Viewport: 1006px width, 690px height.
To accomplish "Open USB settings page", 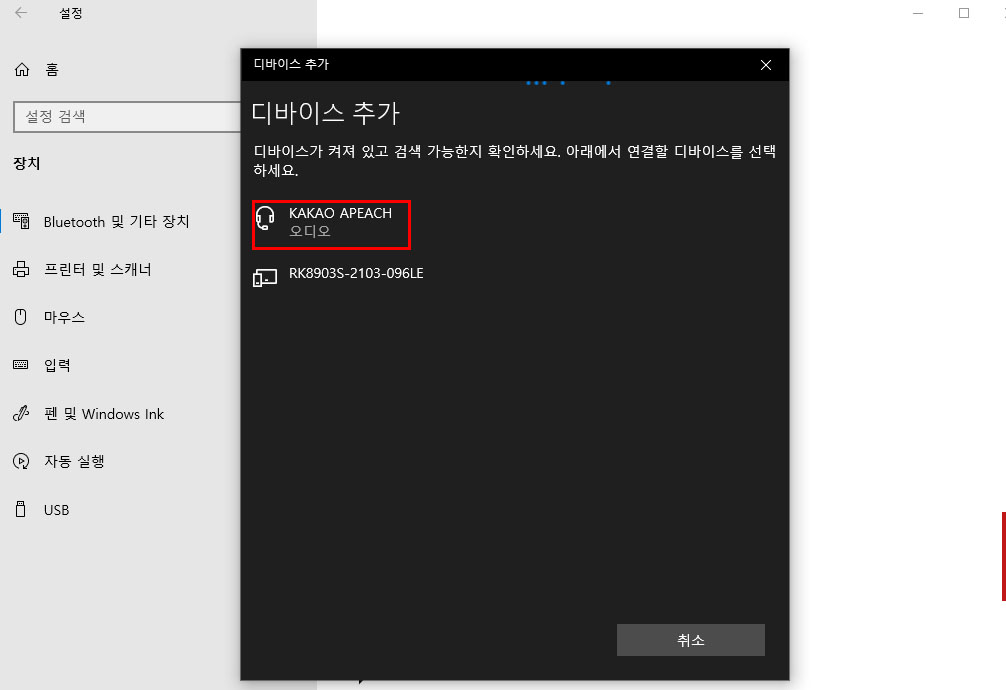I will 56,510.
